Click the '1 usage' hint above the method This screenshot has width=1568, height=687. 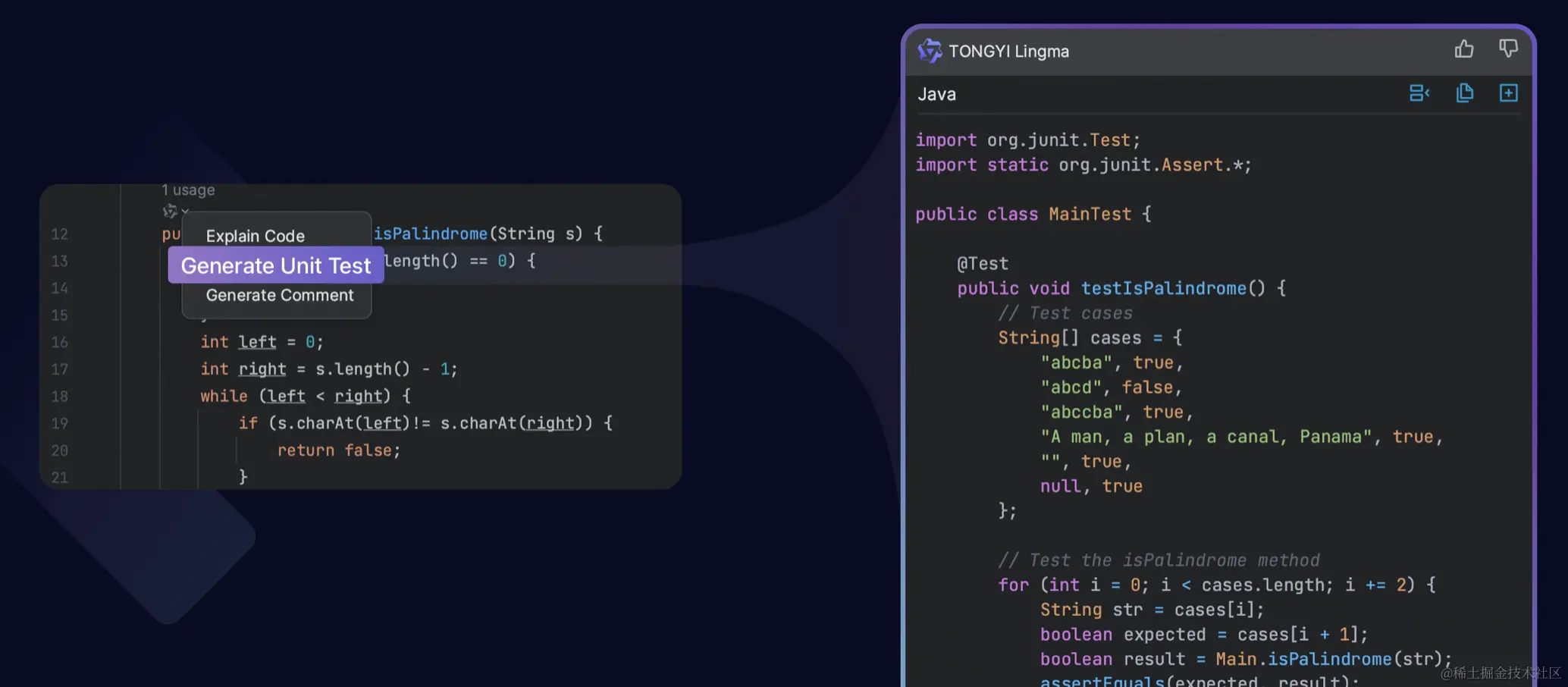[x=188, y=190]
